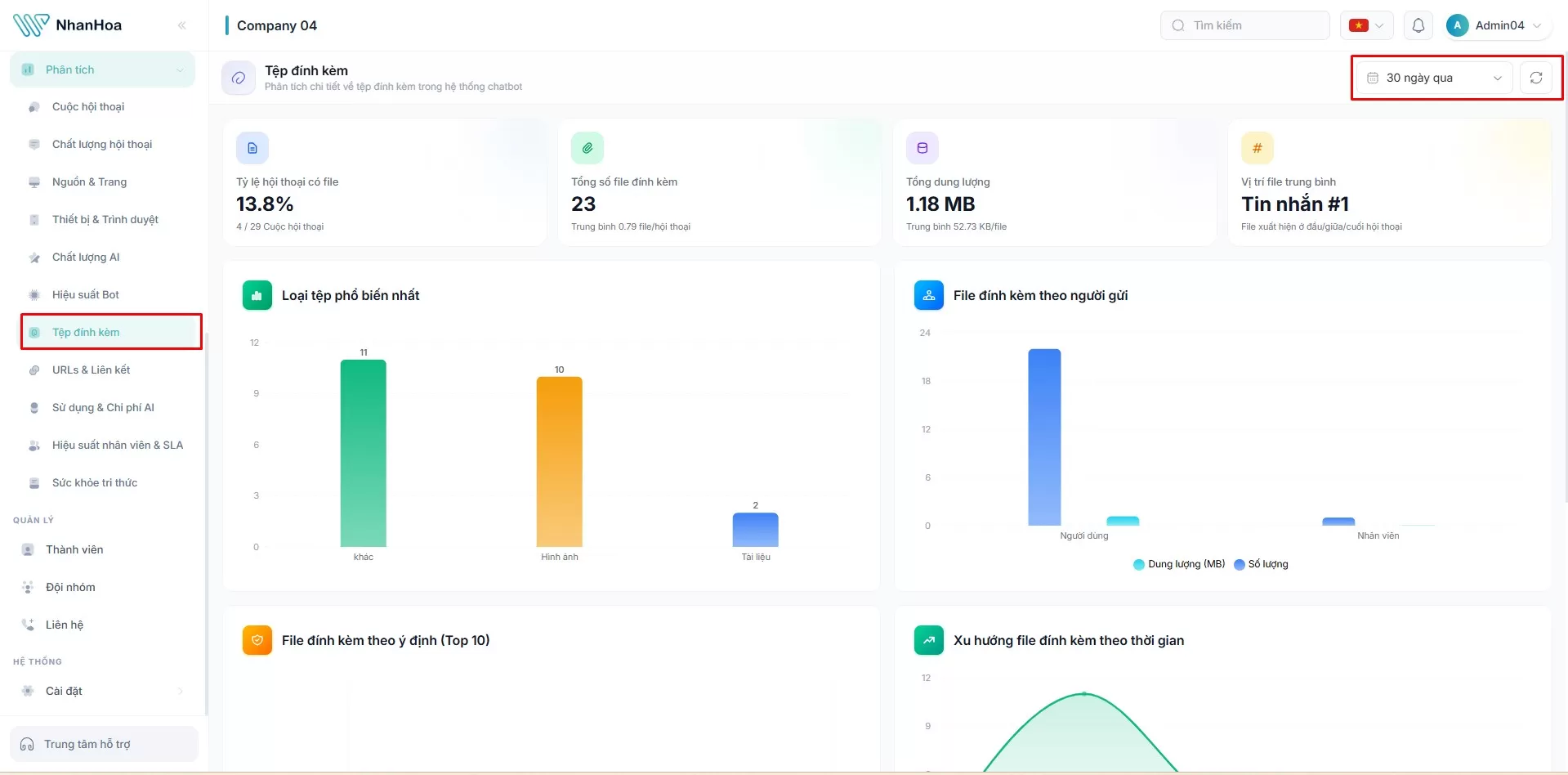
Task: Click the Nguồn & Trang sidebar icon
Action: (34, 182)
